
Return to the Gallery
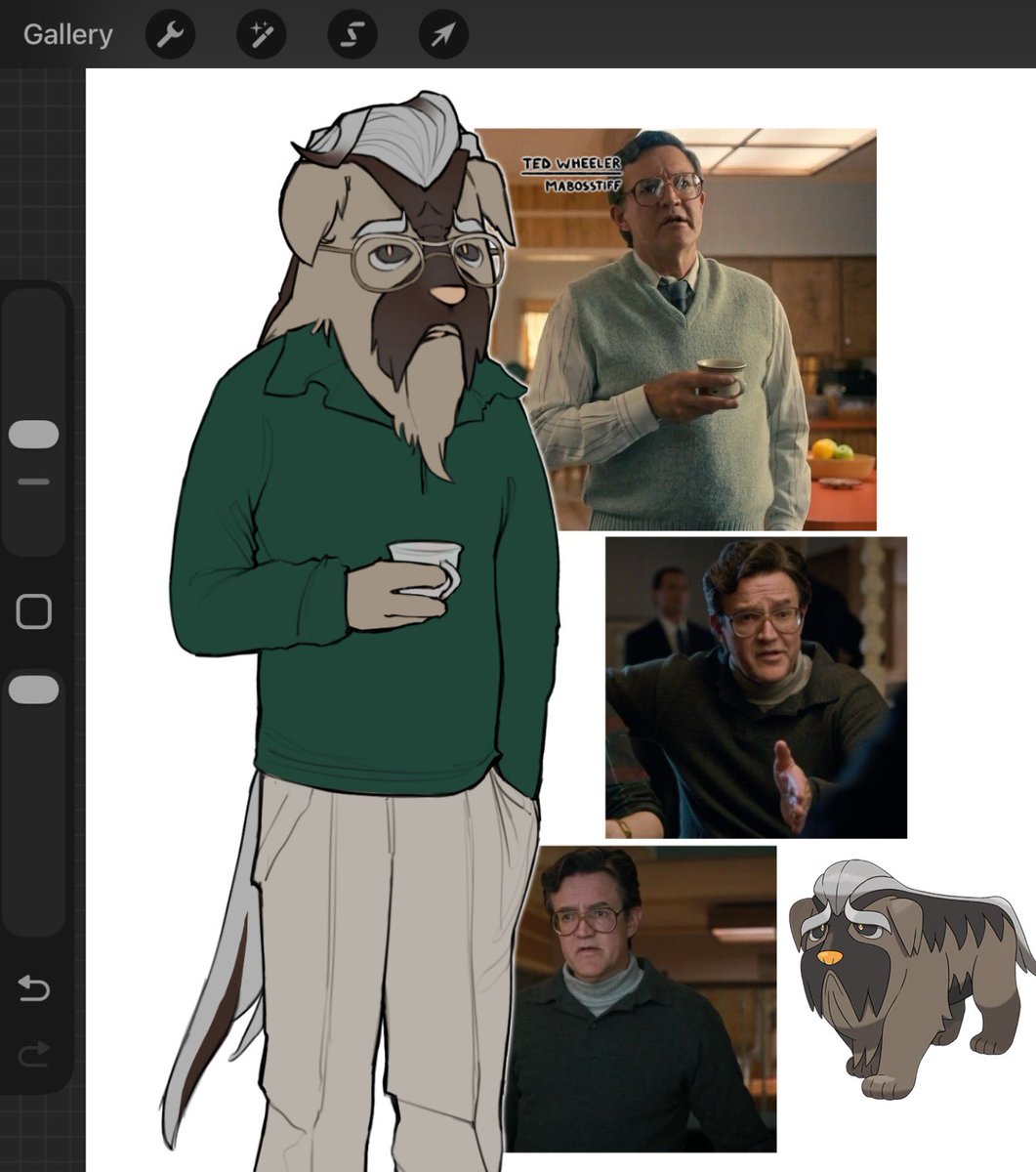click(x=68, y=35)
